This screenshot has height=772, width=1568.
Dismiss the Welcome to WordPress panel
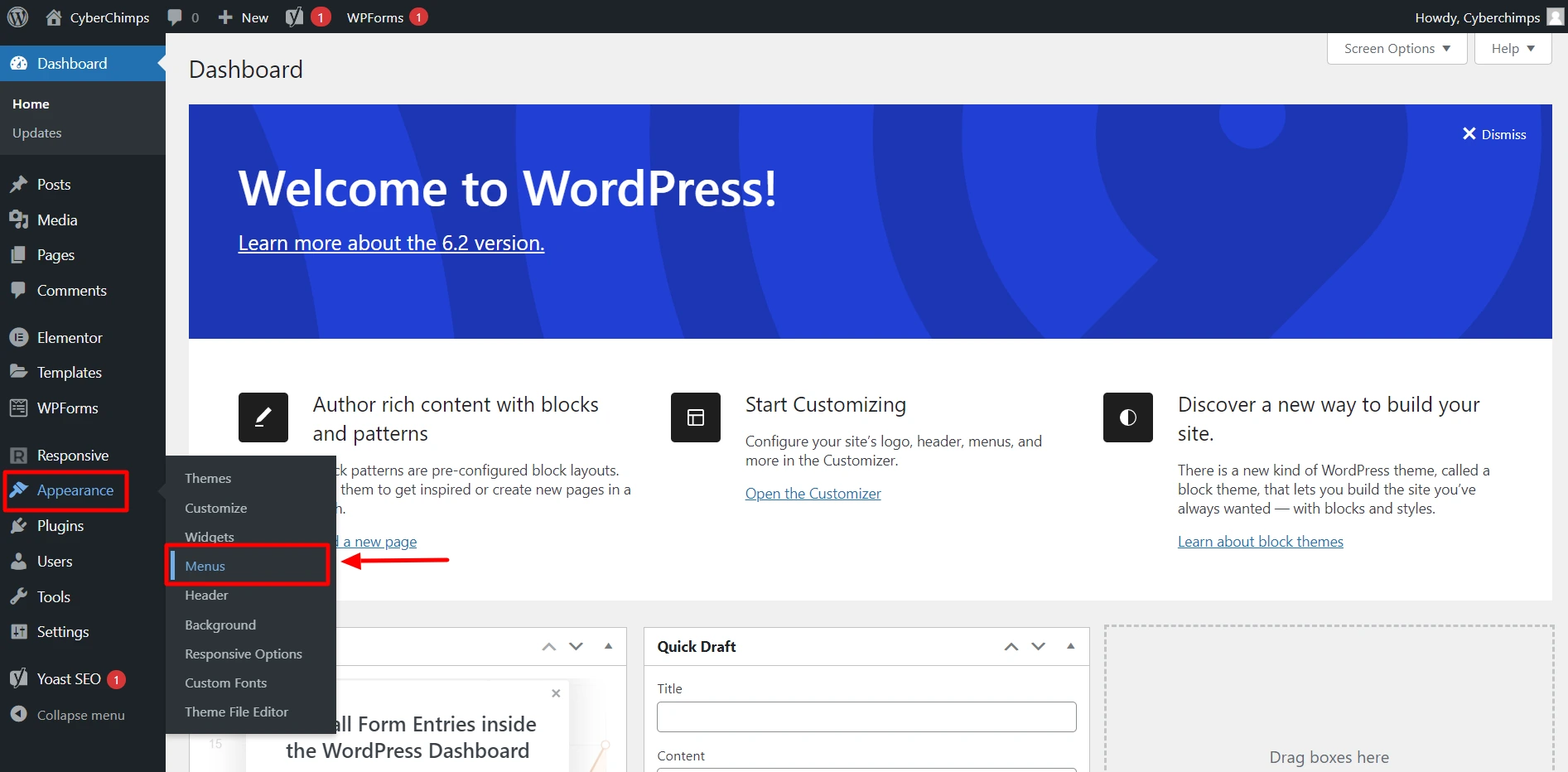(1493, 134)
